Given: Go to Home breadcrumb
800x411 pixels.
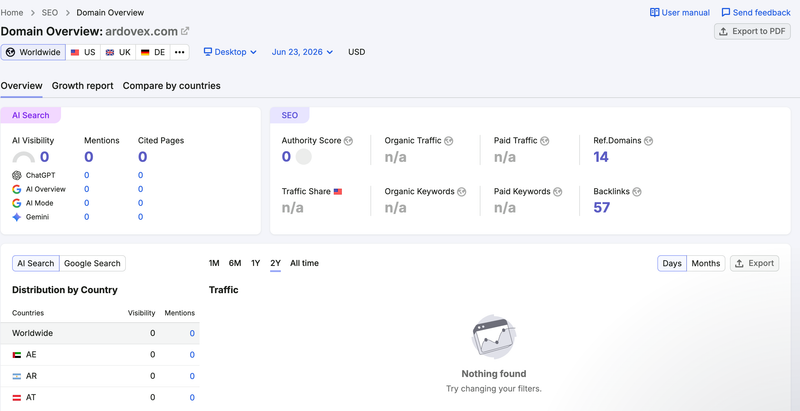Looking at the screenshot, I should (12, 12).
